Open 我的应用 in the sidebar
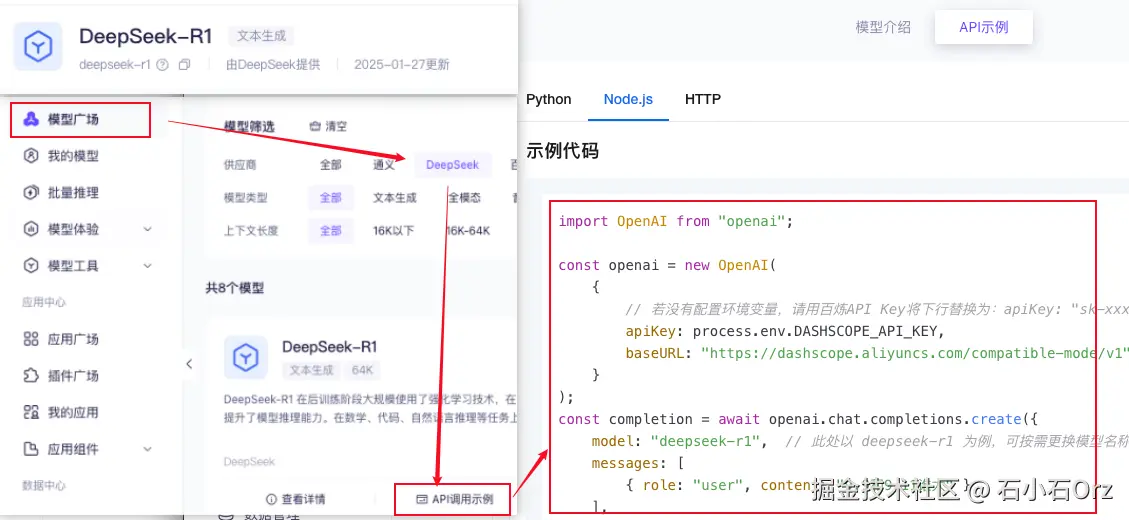 tap(73, 413)
